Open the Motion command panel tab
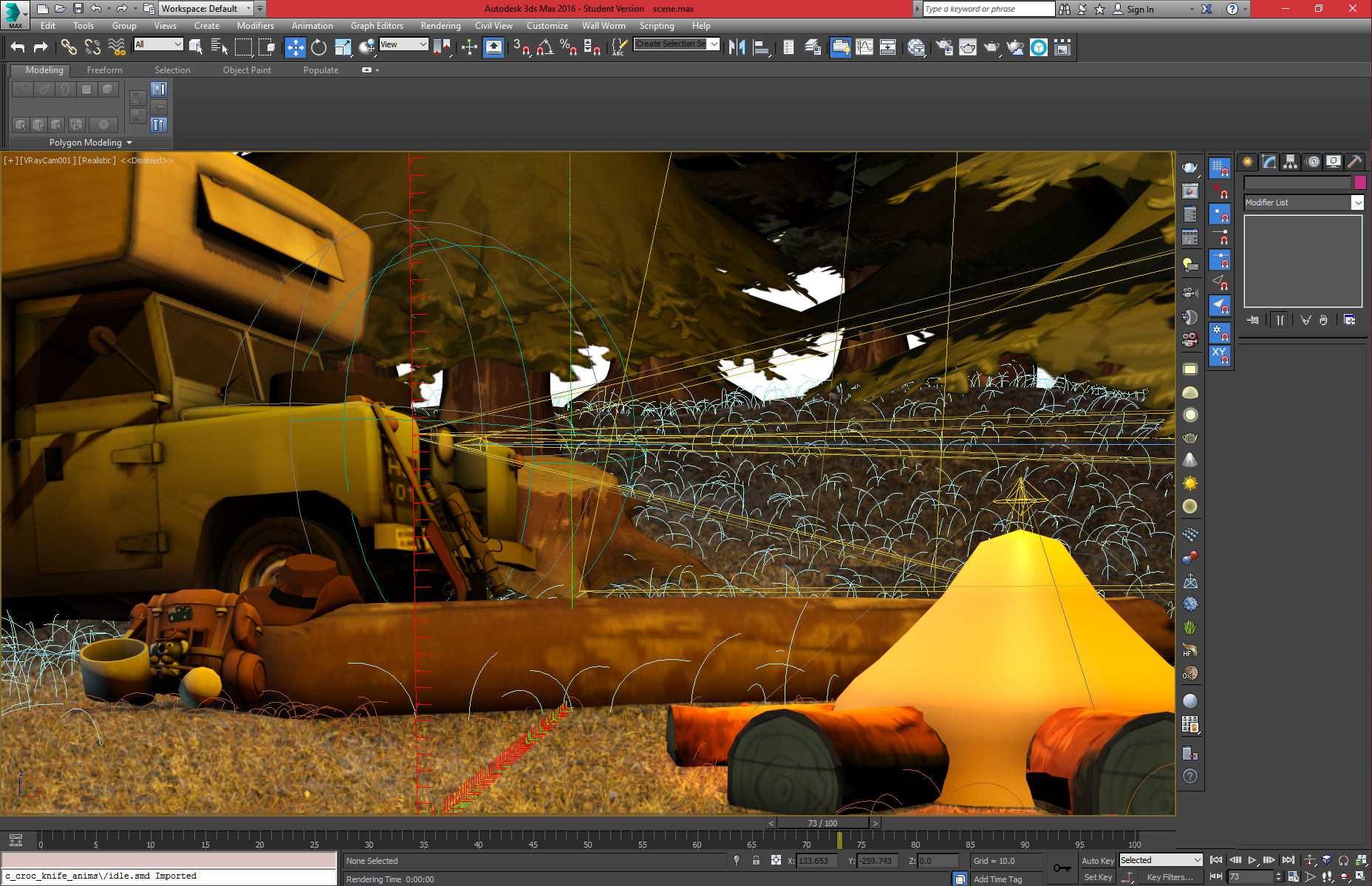Image resolution: width=1372 pixels, height=886 pixels. (1313, 162)
